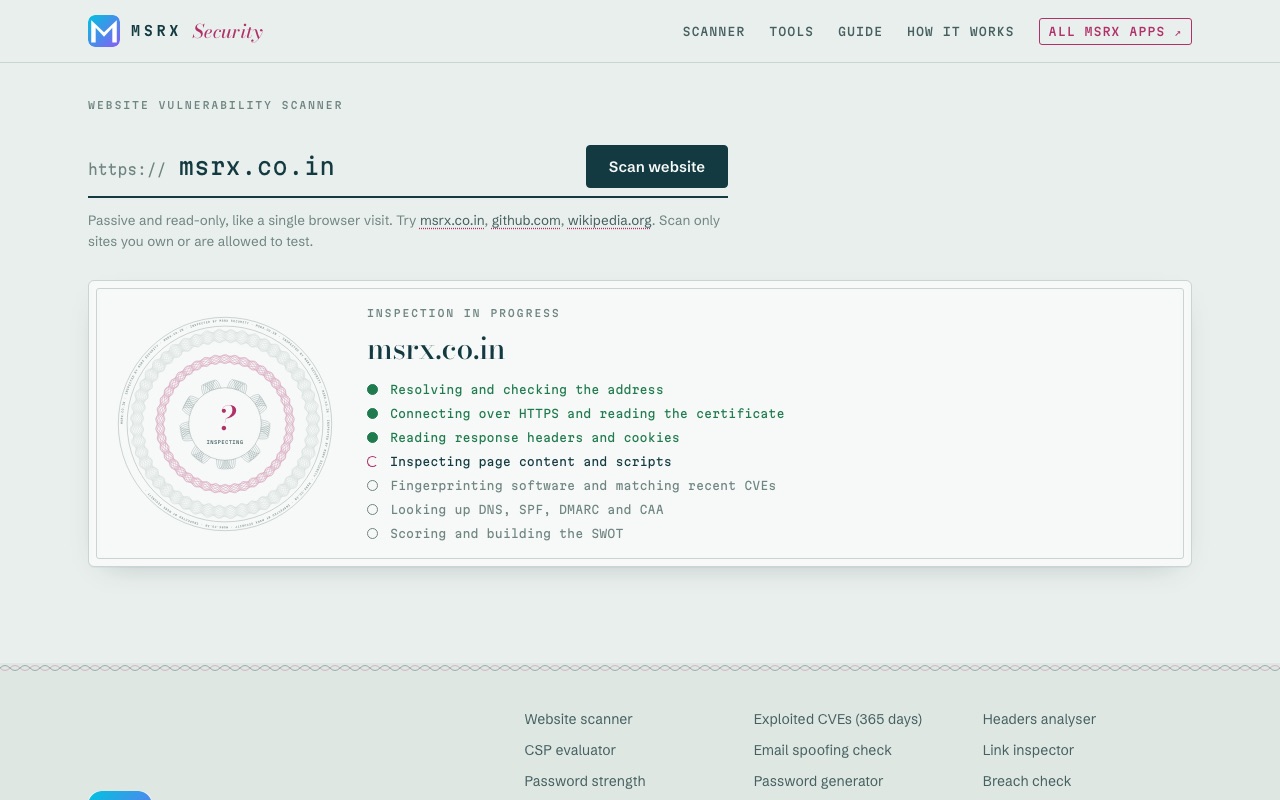The height and width of the screenshot is (800, 1280).
Task: Open Password generator footer link
Action: tap(818, 781)
